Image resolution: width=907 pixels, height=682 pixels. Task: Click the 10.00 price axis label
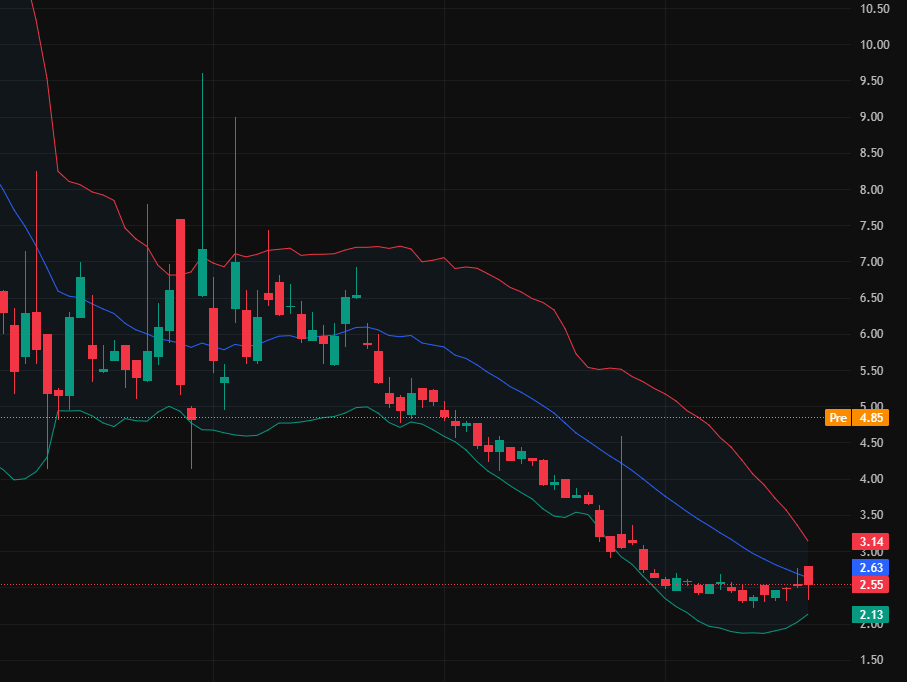click(874, 45)
